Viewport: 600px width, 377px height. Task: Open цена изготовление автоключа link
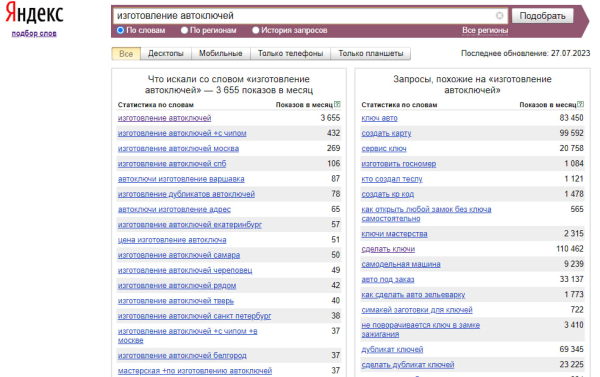coord(172,240)
